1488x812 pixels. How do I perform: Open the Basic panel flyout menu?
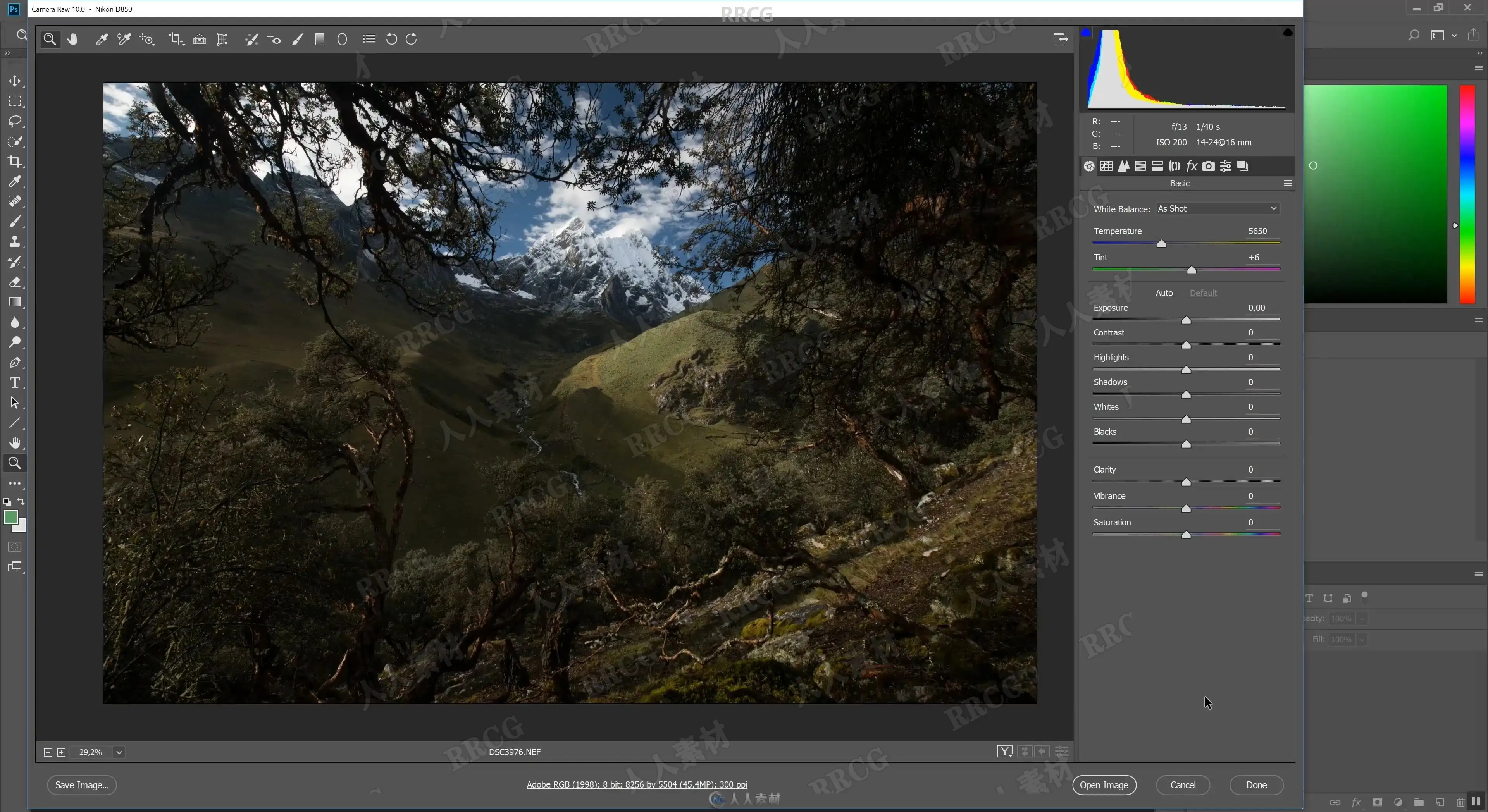[x=1287, y=183]
